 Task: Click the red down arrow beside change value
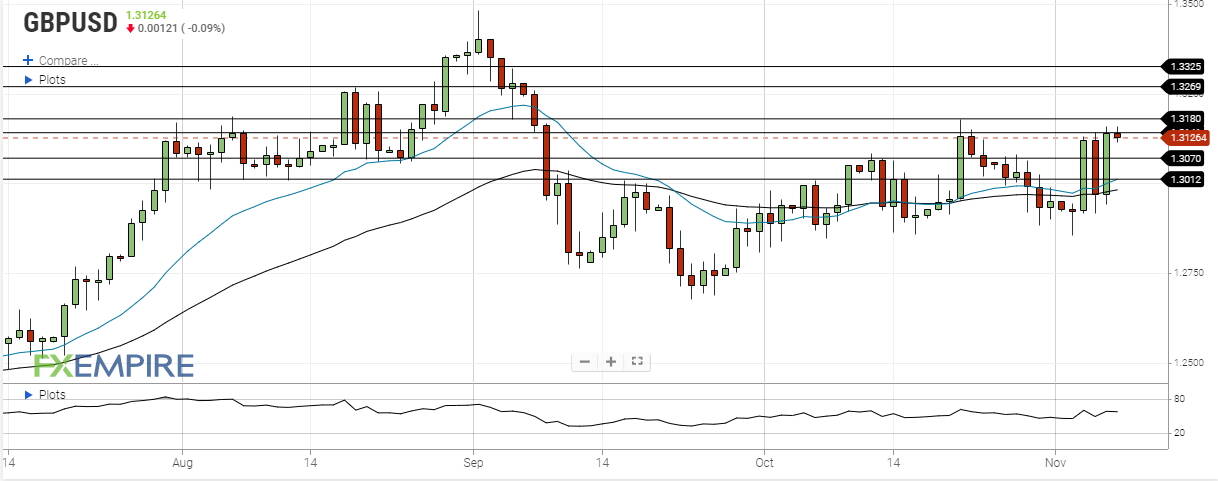pyautogui.click(x=131, y=28)
